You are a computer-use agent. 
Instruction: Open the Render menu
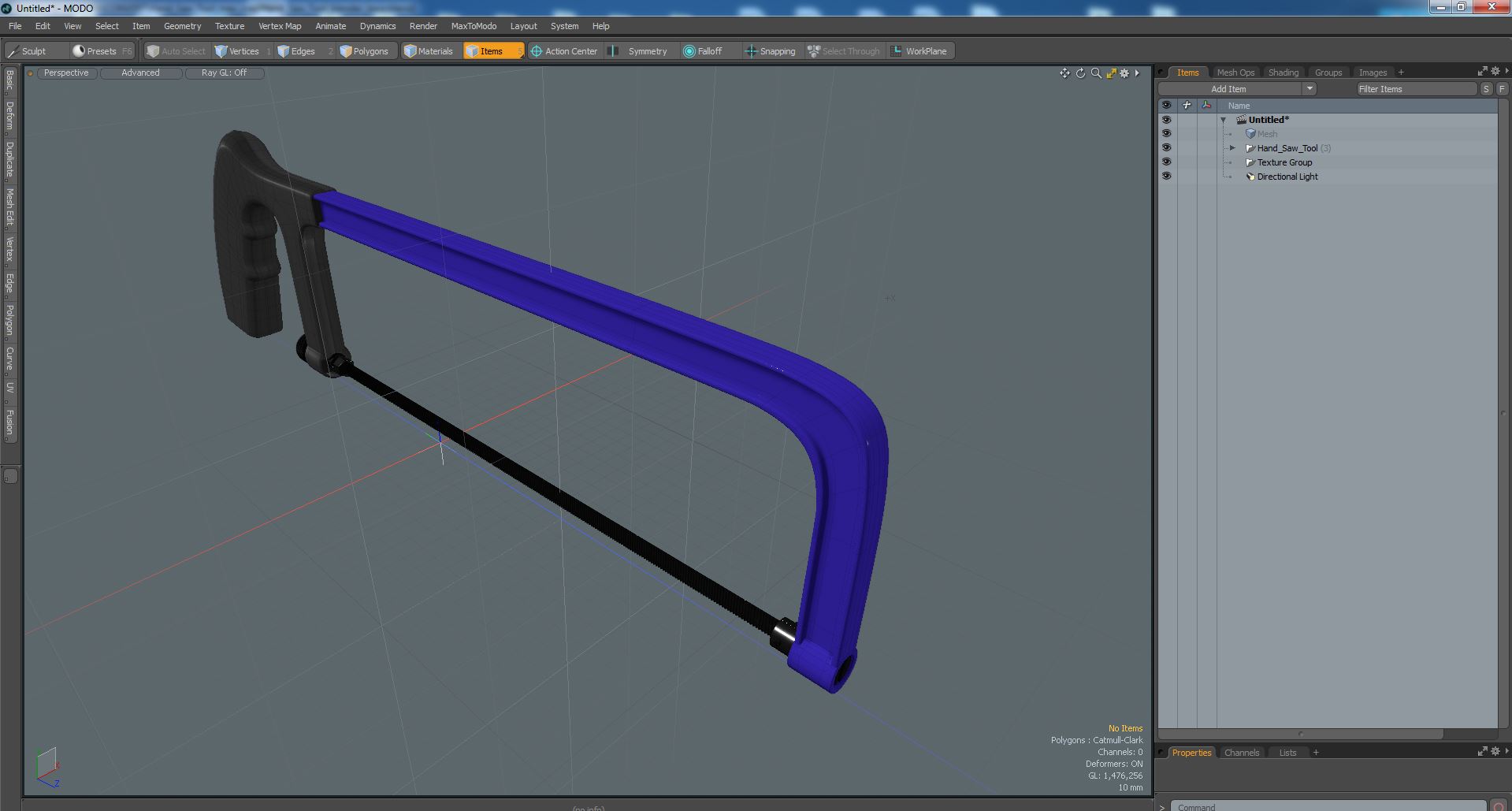[423, 26]
